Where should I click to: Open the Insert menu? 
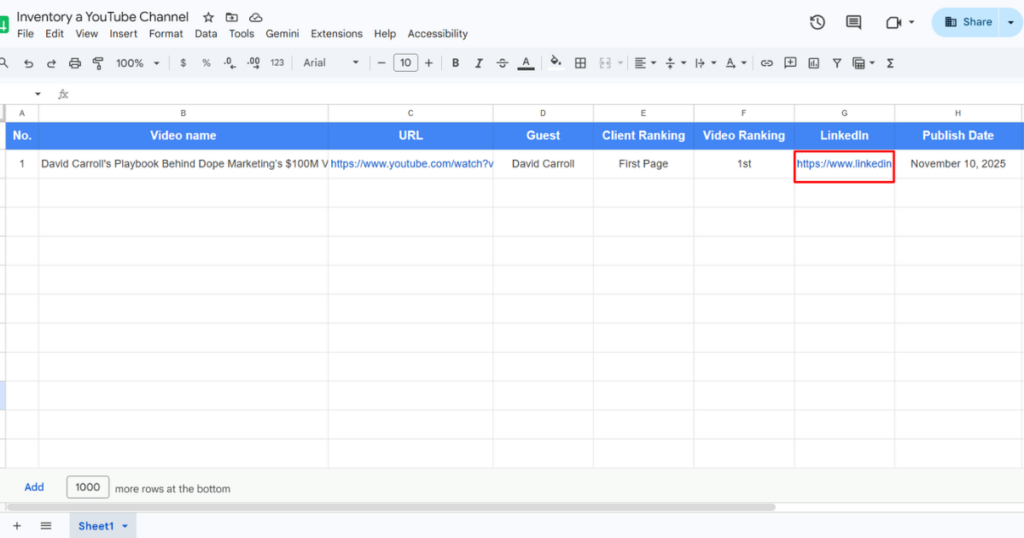pos(123,34)
